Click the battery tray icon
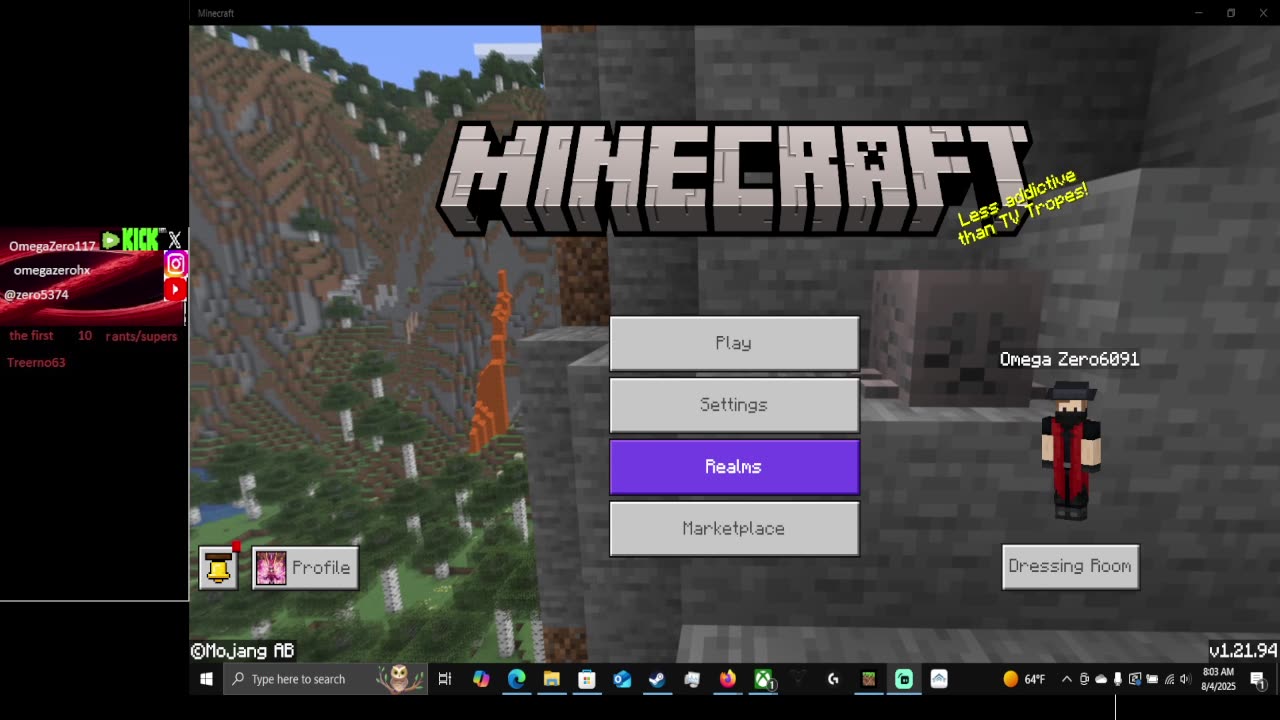Screen dimensions: 1280x720 (1152, 679)
